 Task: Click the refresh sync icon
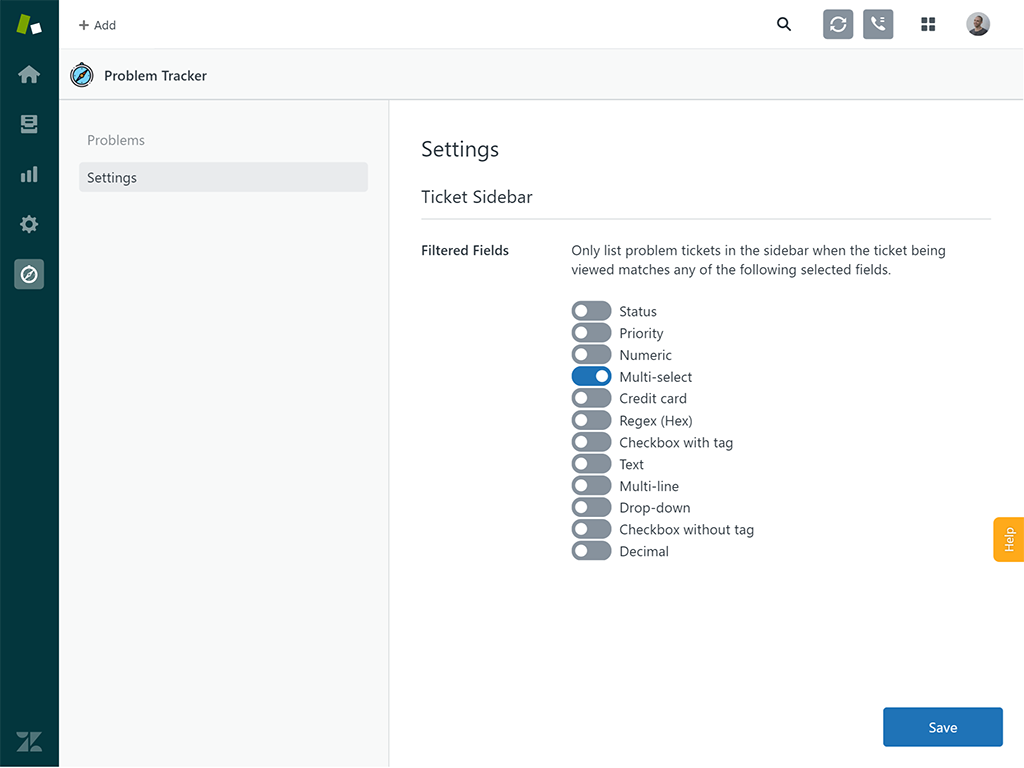point(838,25)
